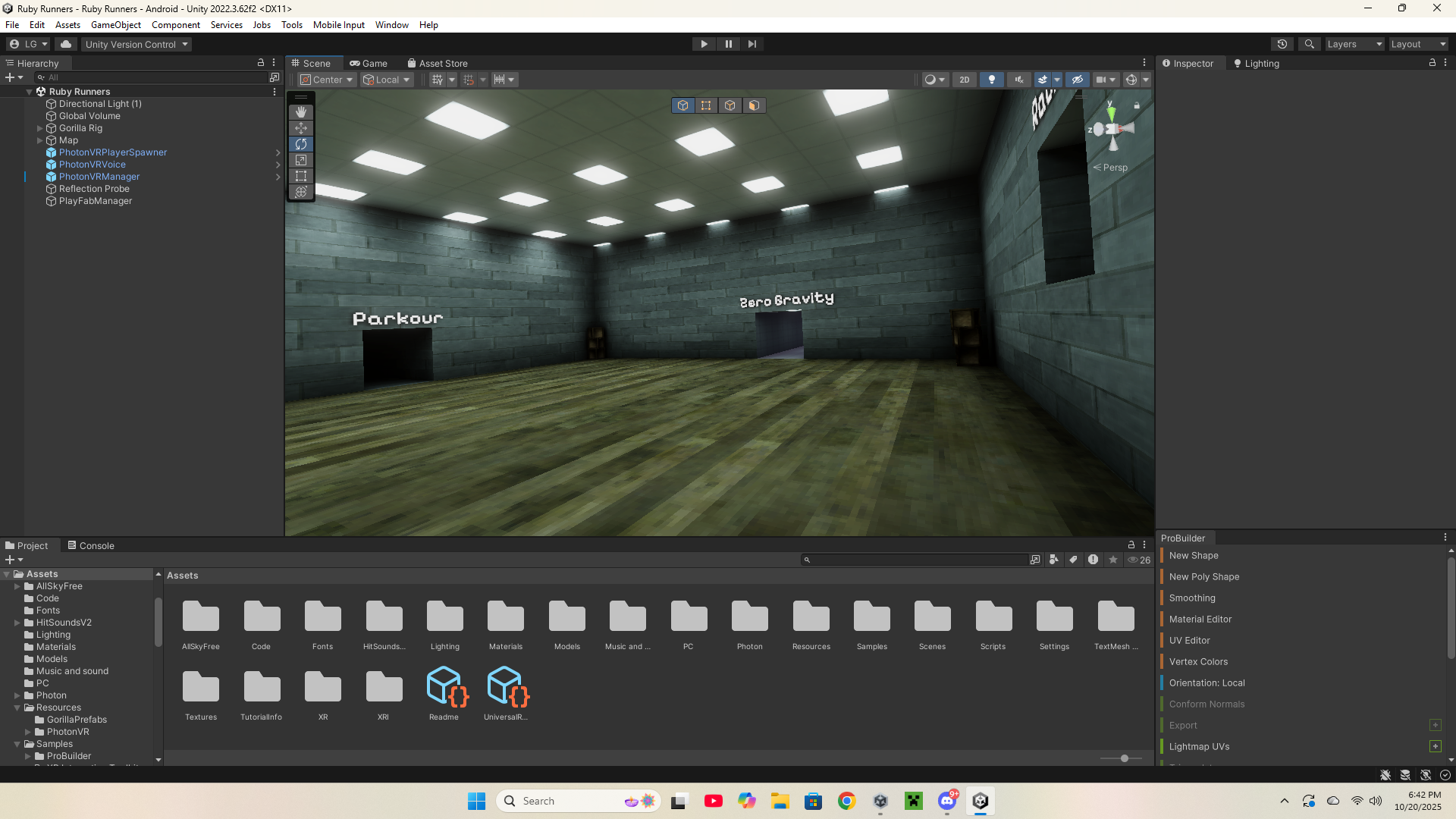This screenshot has width=1456, height=819.
Task: Open the Center pivot dropdown
Action: tap(328, 80)
